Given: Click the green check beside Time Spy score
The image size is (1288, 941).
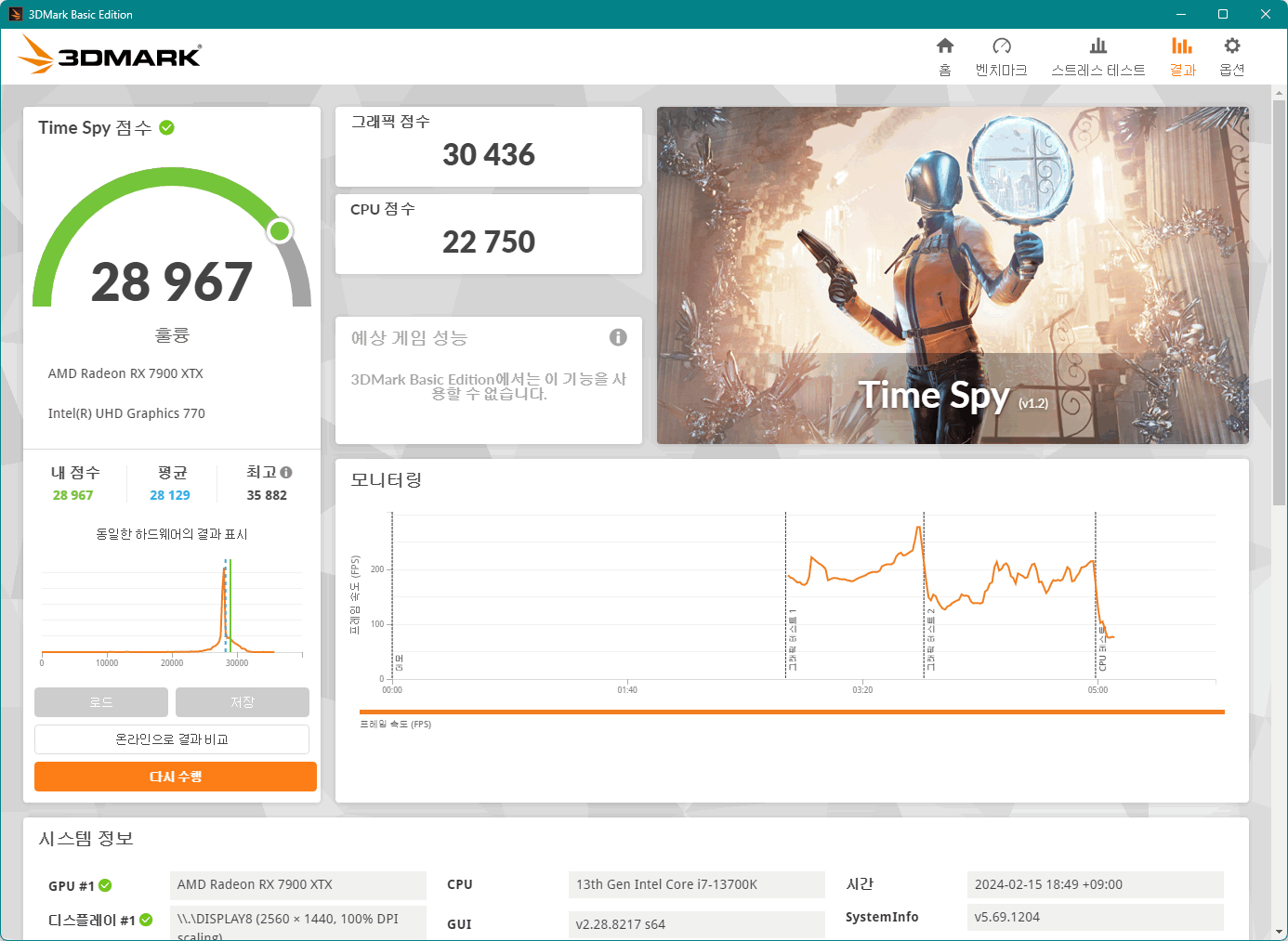Looking at the screenshot, I should pyautogui.click(x=167, y=127).
